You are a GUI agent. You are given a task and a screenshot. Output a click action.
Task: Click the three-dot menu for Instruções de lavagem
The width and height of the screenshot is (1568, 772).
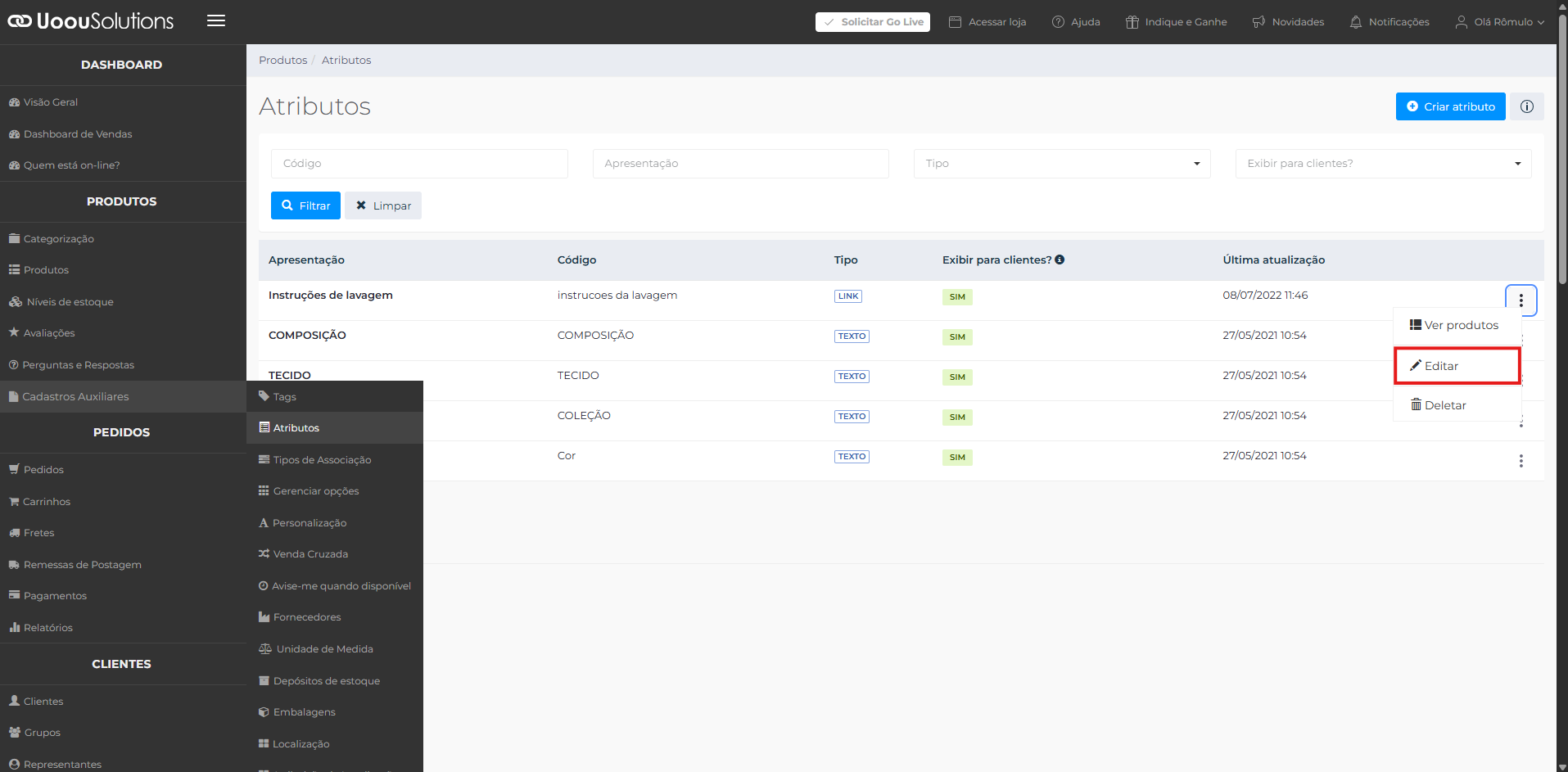coord(1521,300)
